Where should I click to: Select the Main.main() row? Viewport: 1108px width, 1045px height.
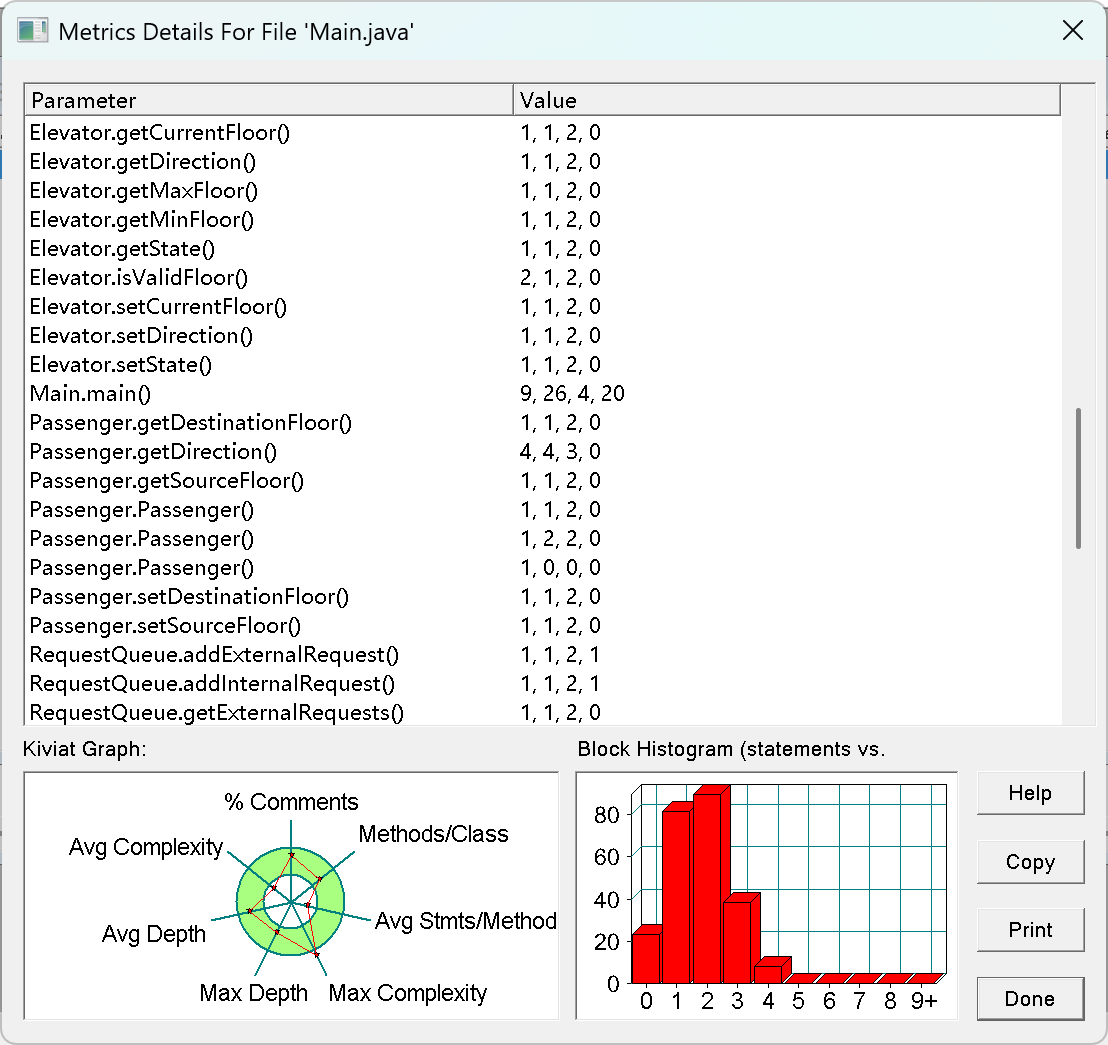point(543,394)
